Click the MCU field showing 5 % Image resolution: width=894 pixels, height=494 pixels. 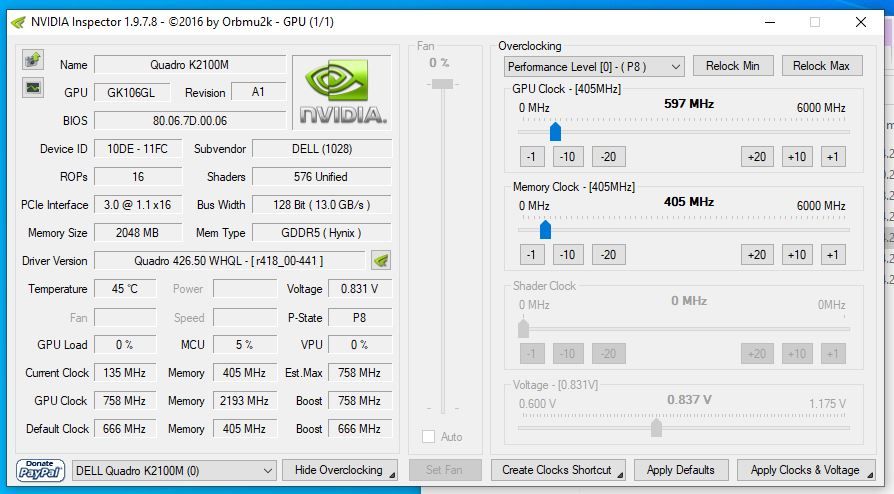(x=245, y=345)
